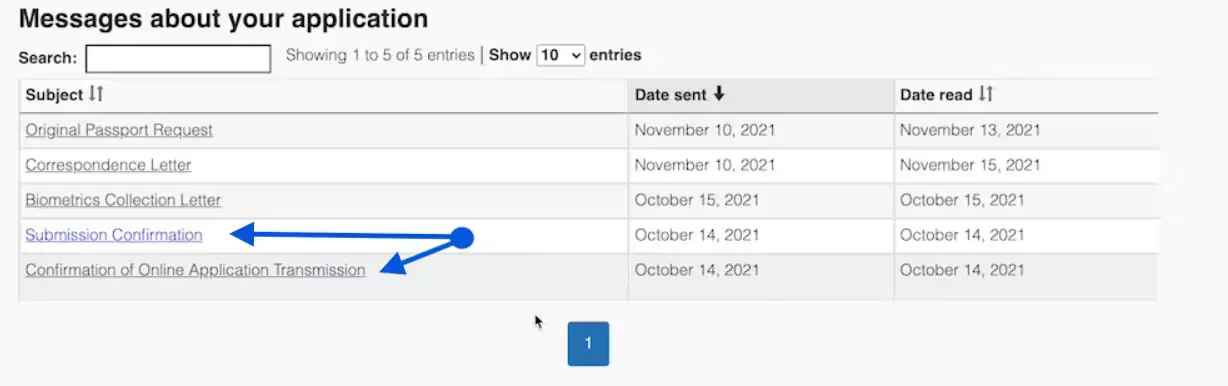Open the Submission Confirmation link
This screenshot has width=1228, height=386.
click(x=114, y=235)
